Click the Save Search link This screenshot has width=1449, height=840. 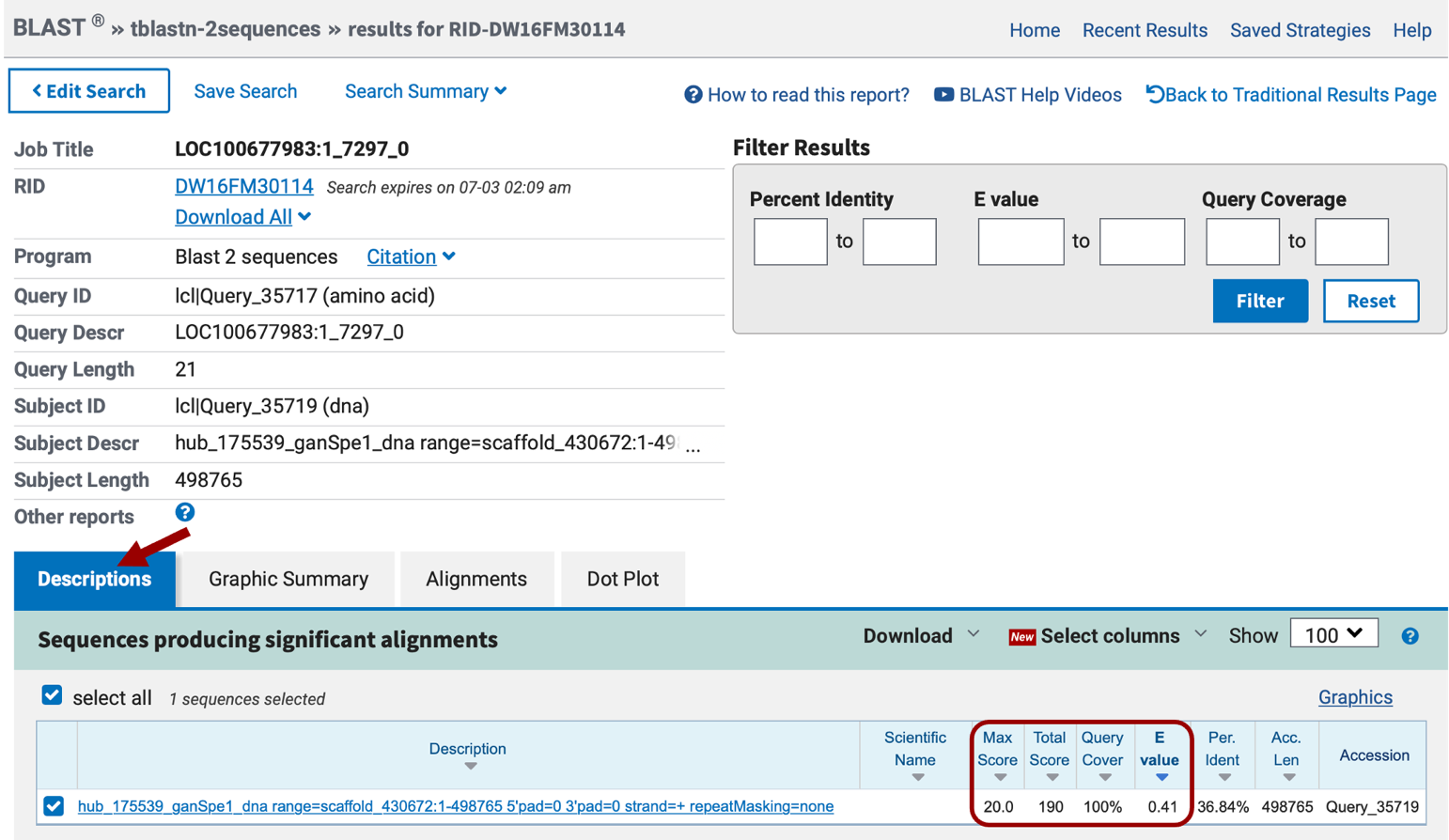click(x=245, y=91)
